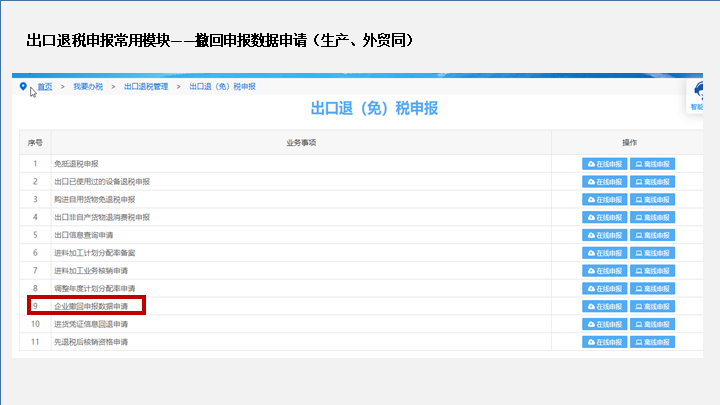Screen dimensions: 720x405
Task: Click 在线申报 for 出口信息查询申请
Action: tap(604, 235)
